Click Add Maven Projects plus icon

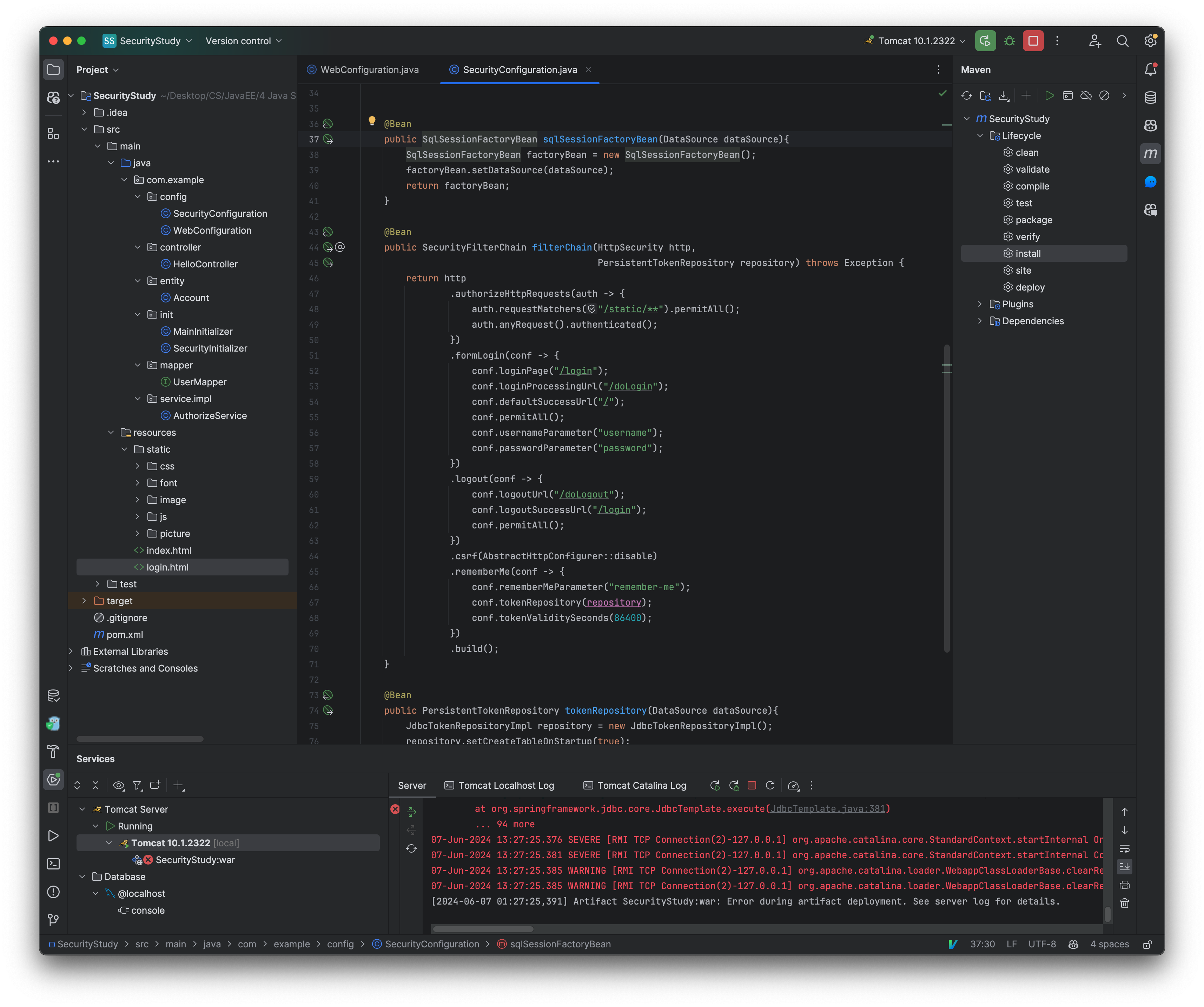click(x=1026, y=96)
